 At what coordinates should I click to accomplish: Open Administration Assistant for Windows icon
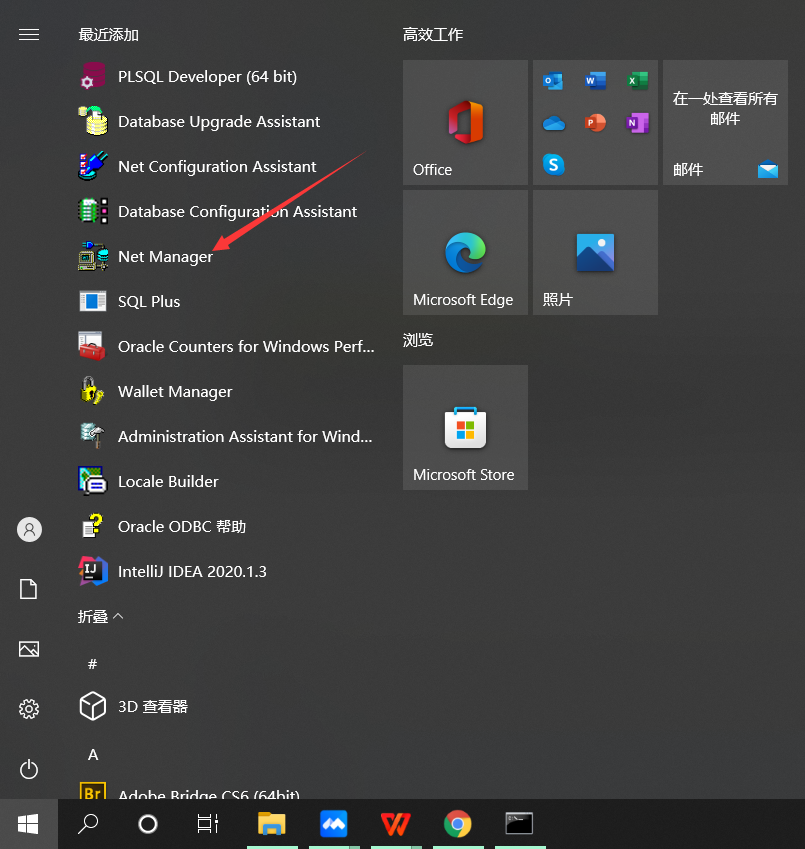(93, 436)
